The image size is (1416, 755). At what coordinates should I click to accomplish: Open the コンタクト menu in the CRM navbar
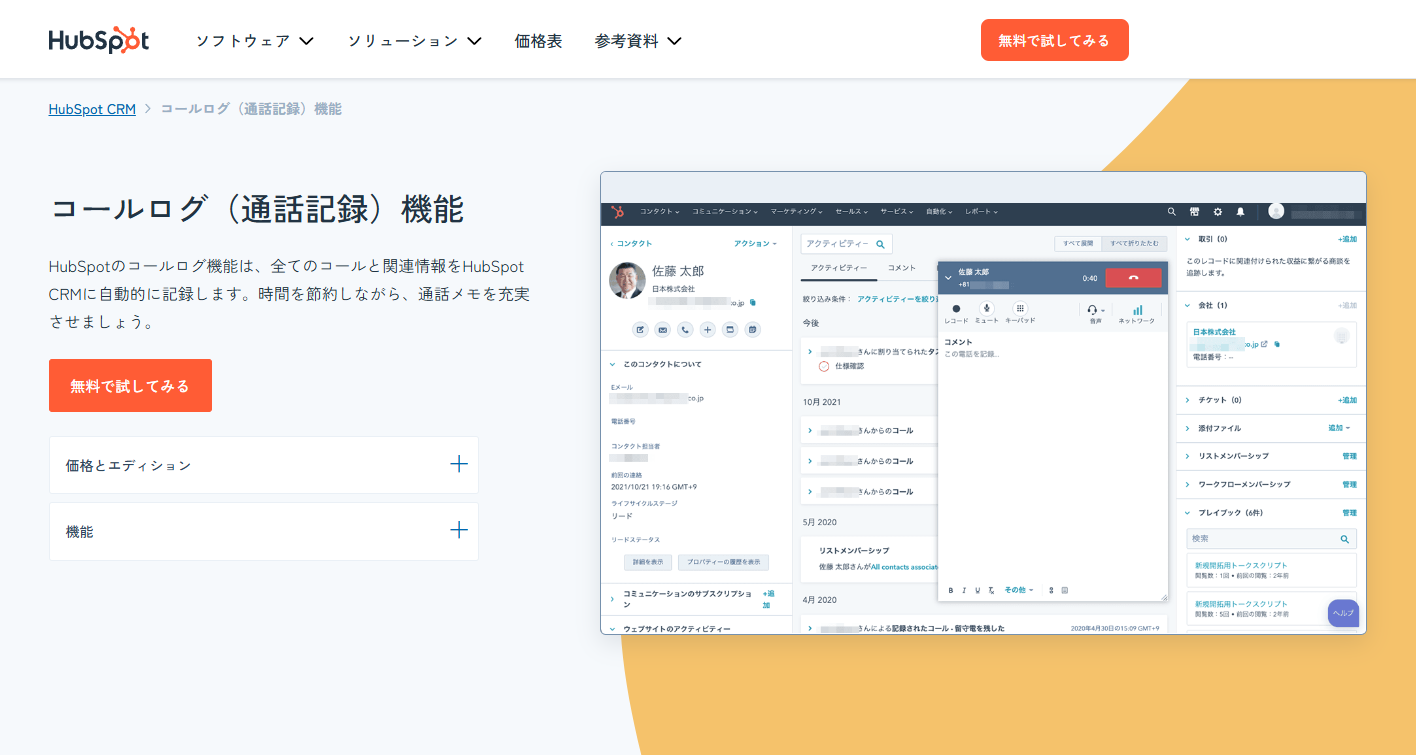click(659, 212)
